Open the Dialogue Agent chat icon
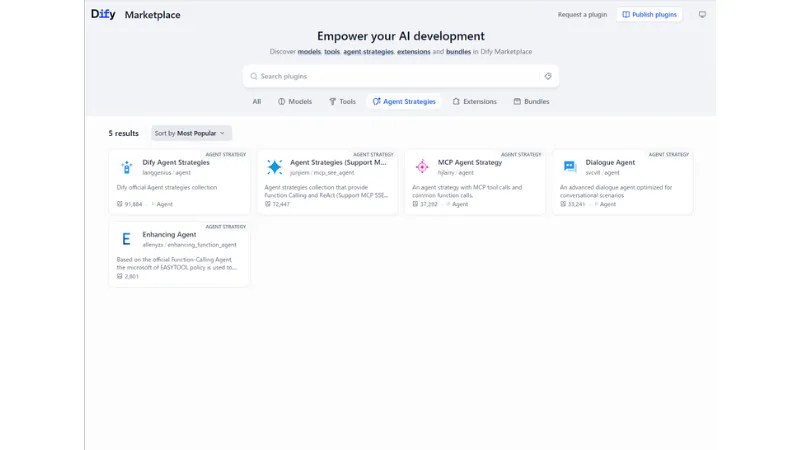800x450 pixels. (x=570, y=167)
